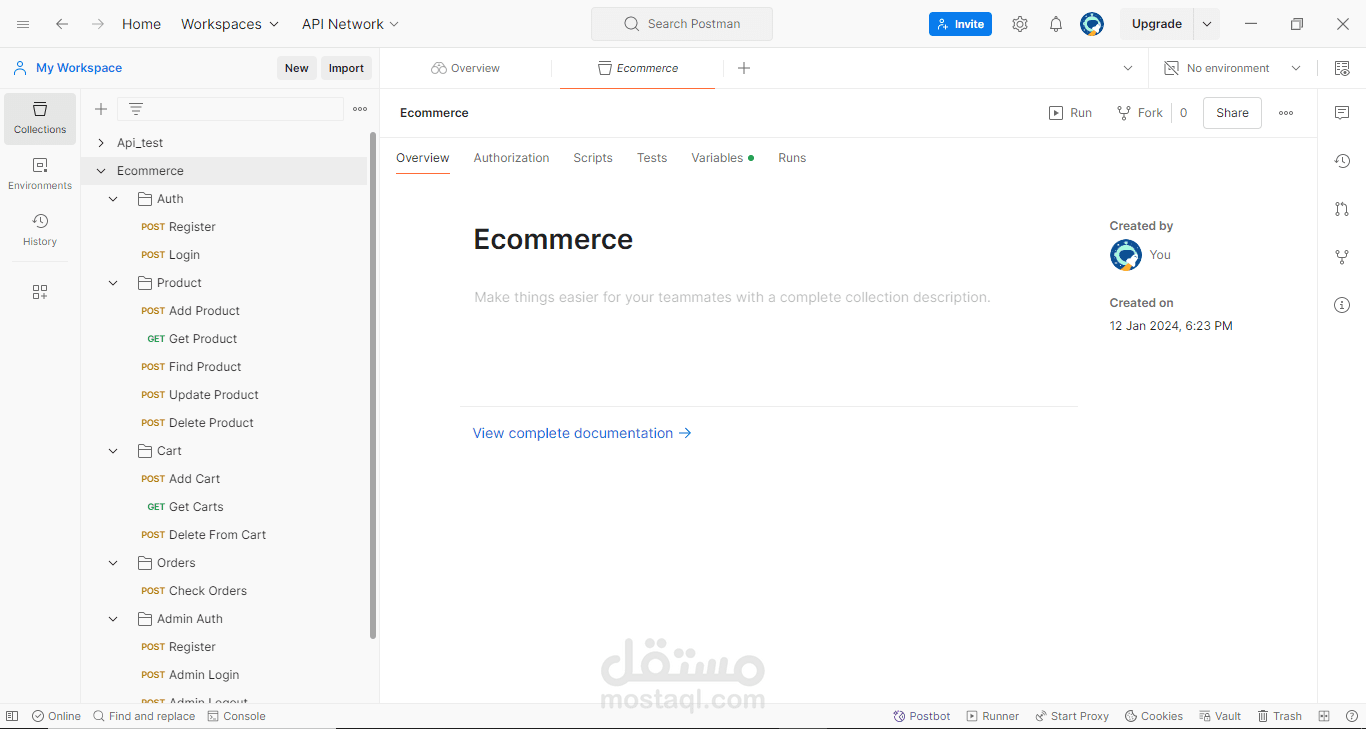Collapse the Orders folder

click(113, 563)
